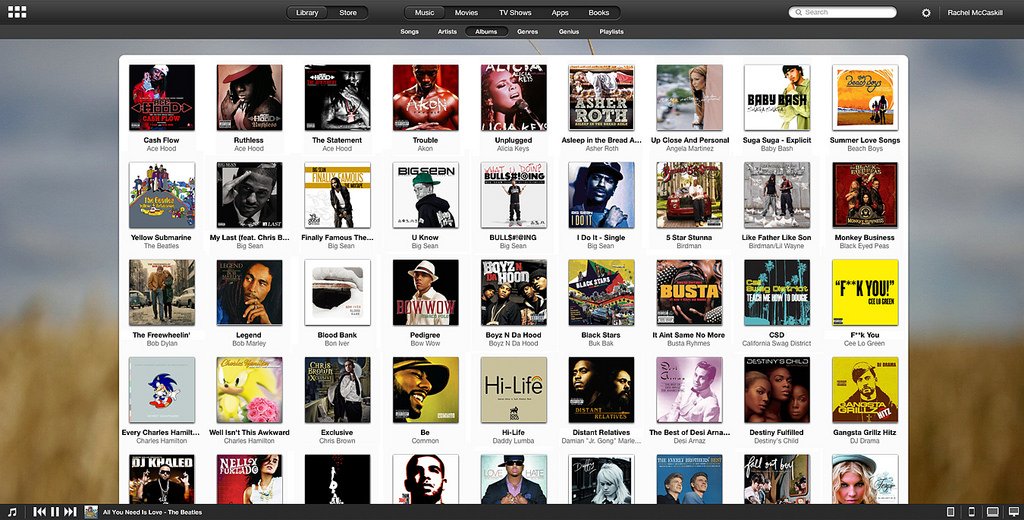Open Blood Bank album cover
The width and height of the screenshot is (1024, 520).
[338, 292]
